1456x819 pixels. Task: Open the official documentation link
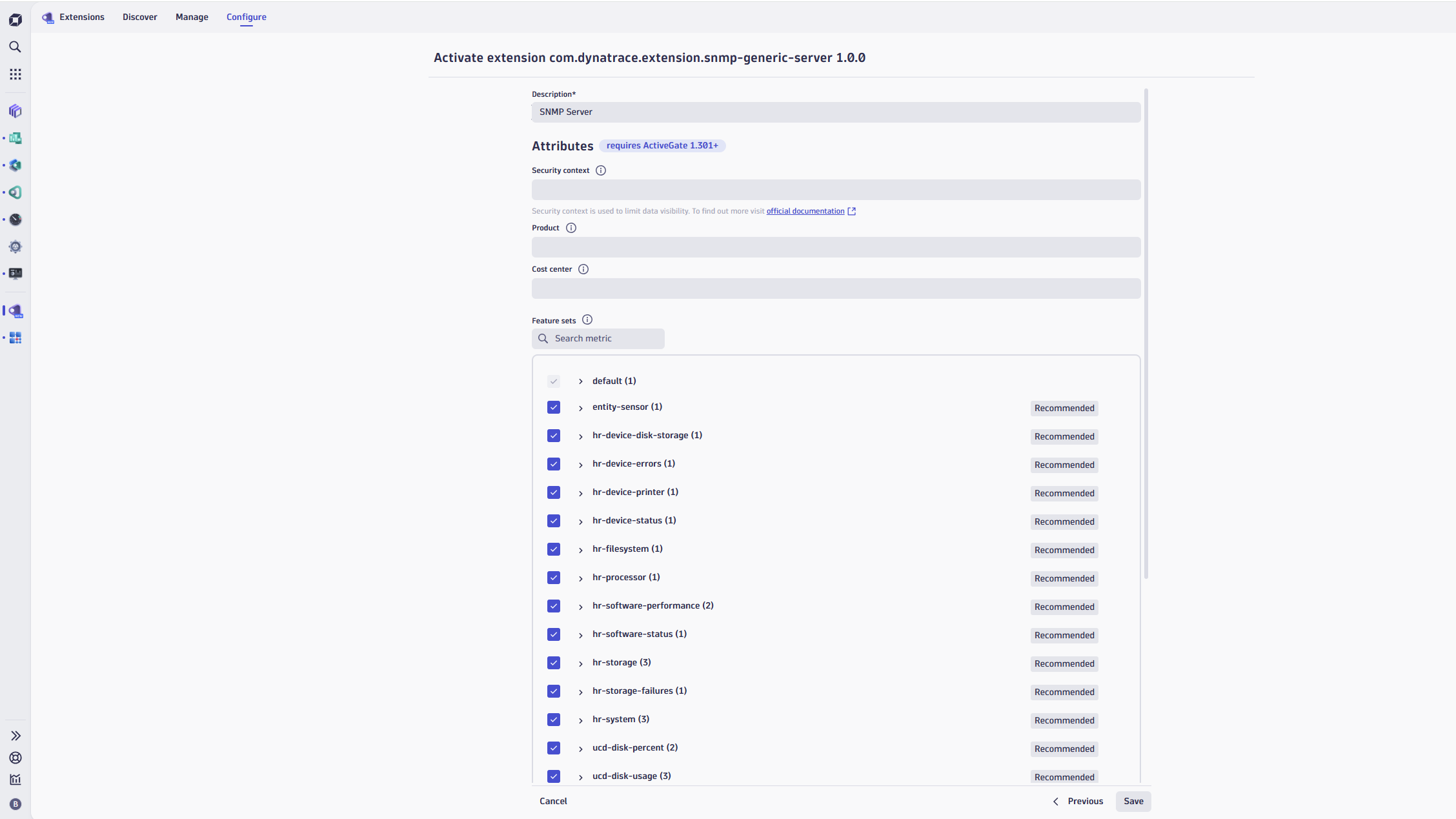pos(805,211)
